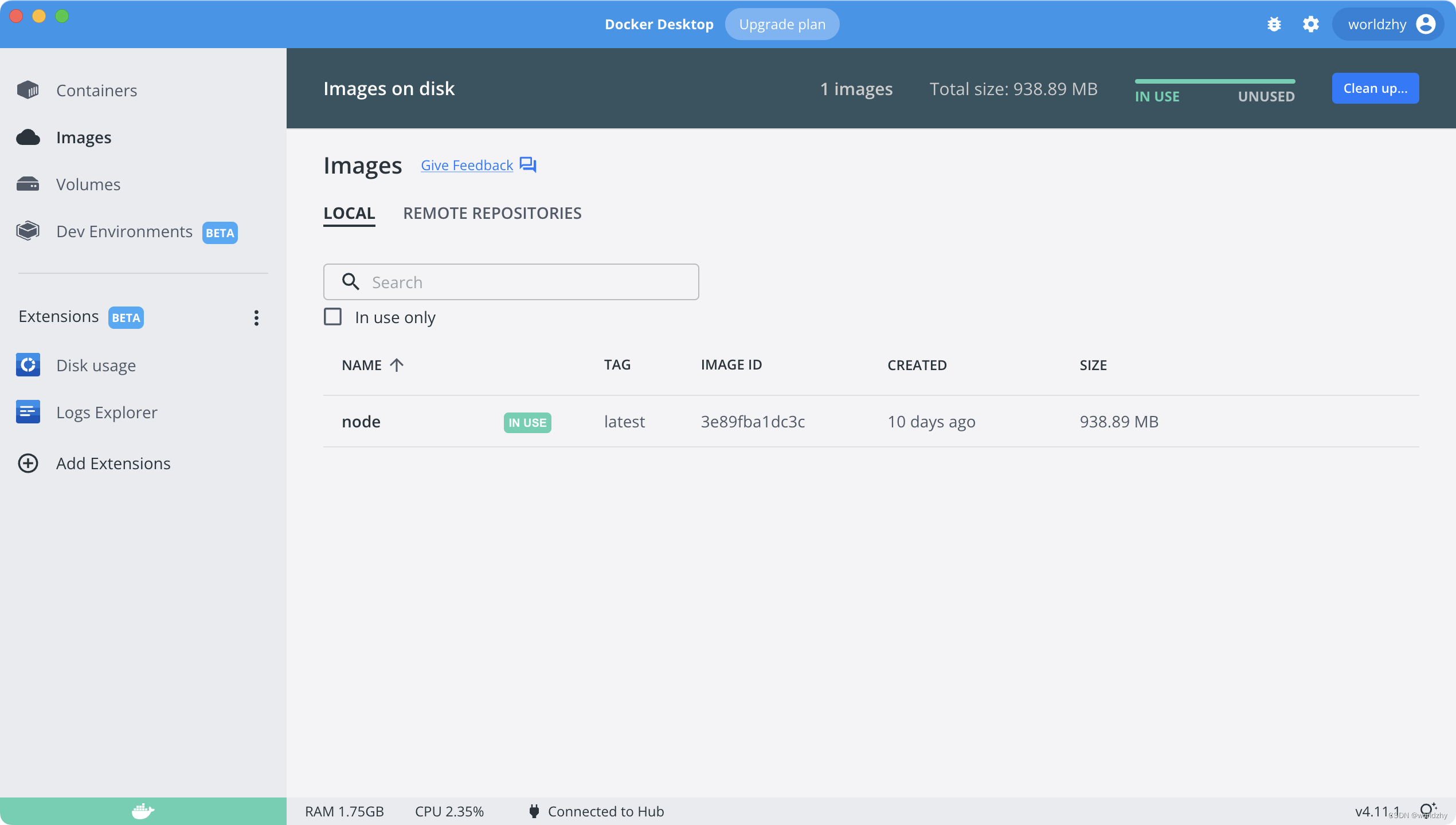The width and height of the screenshot is (1456, 825).
Task: Open Dev Environments from the sidebar
Action: [124, 231]
